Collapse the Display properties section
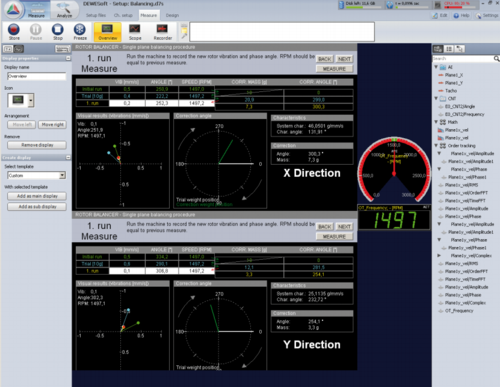The height and width of the screenshot is (387, 500). tap(68, 58)
